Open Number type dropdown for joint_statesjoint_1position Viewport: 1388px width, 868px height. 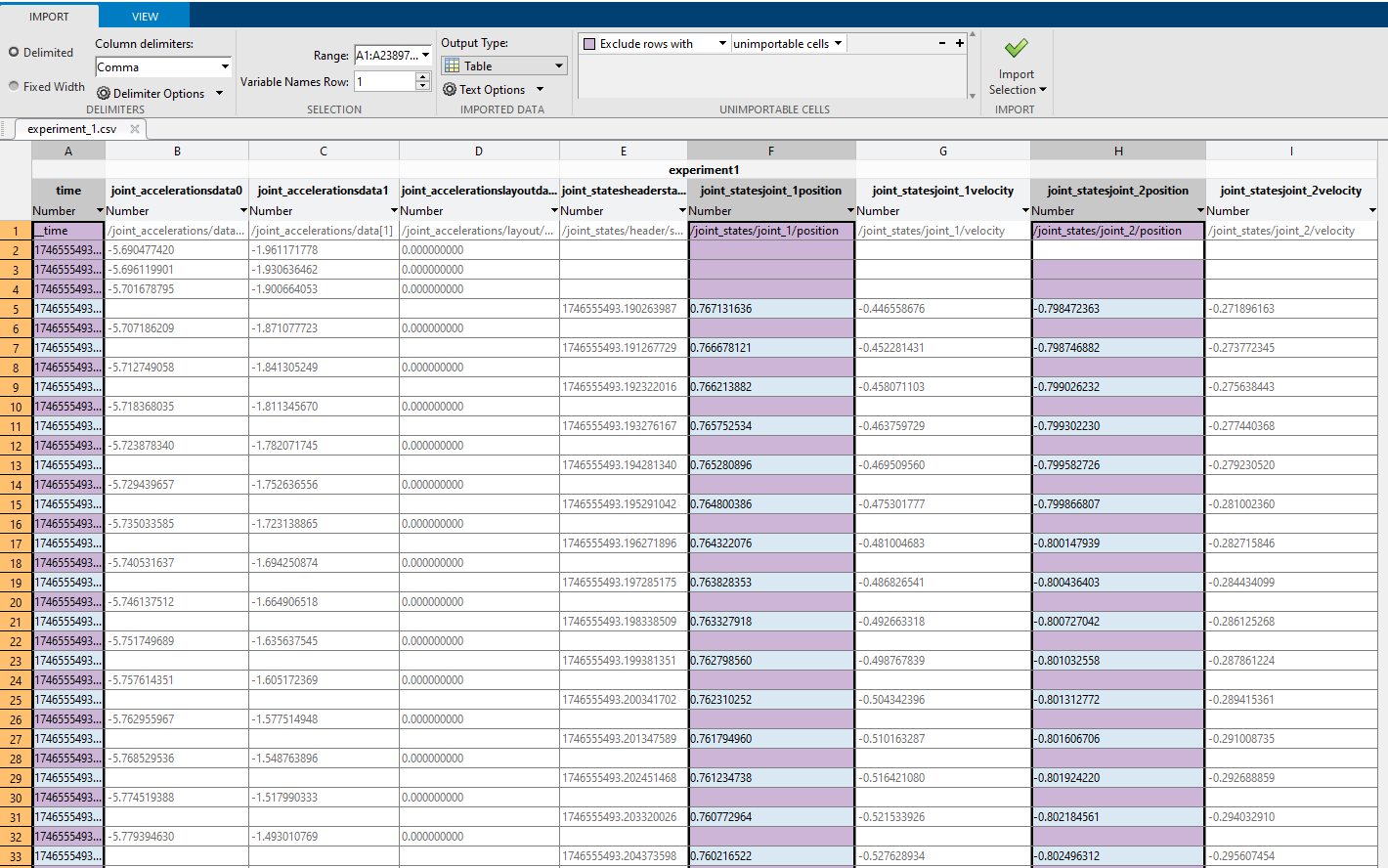pos(850,211)
